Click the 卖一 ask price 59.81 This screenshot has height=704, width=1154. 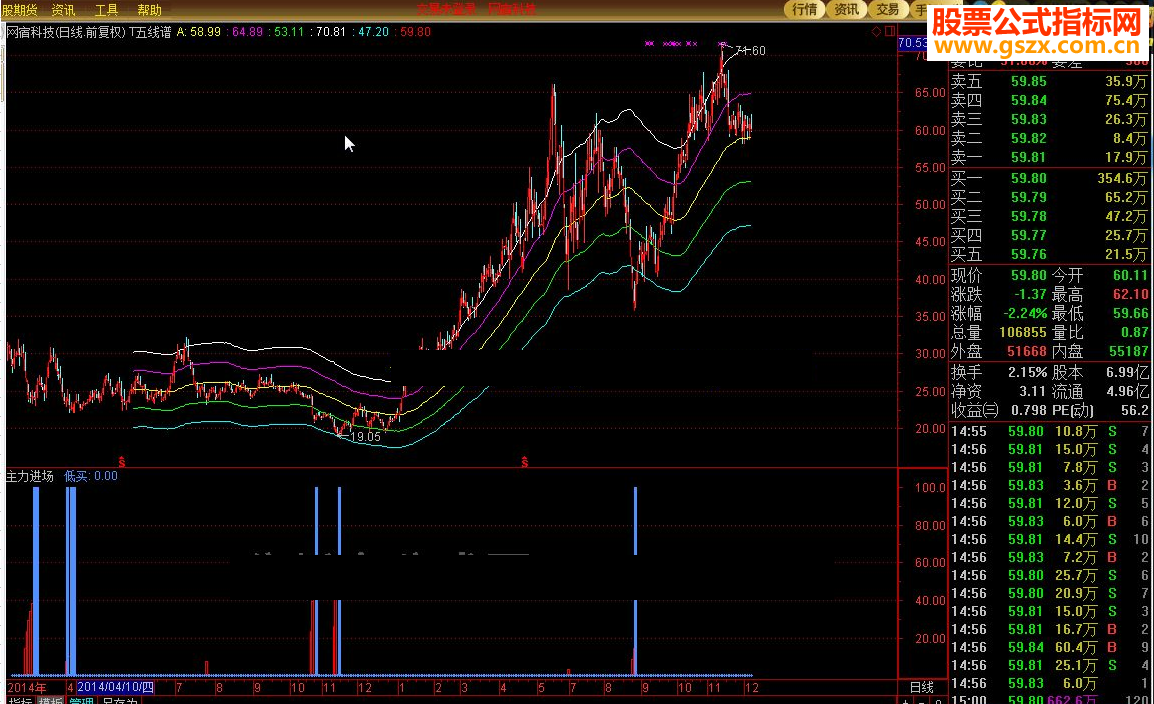click(1029, 157)
